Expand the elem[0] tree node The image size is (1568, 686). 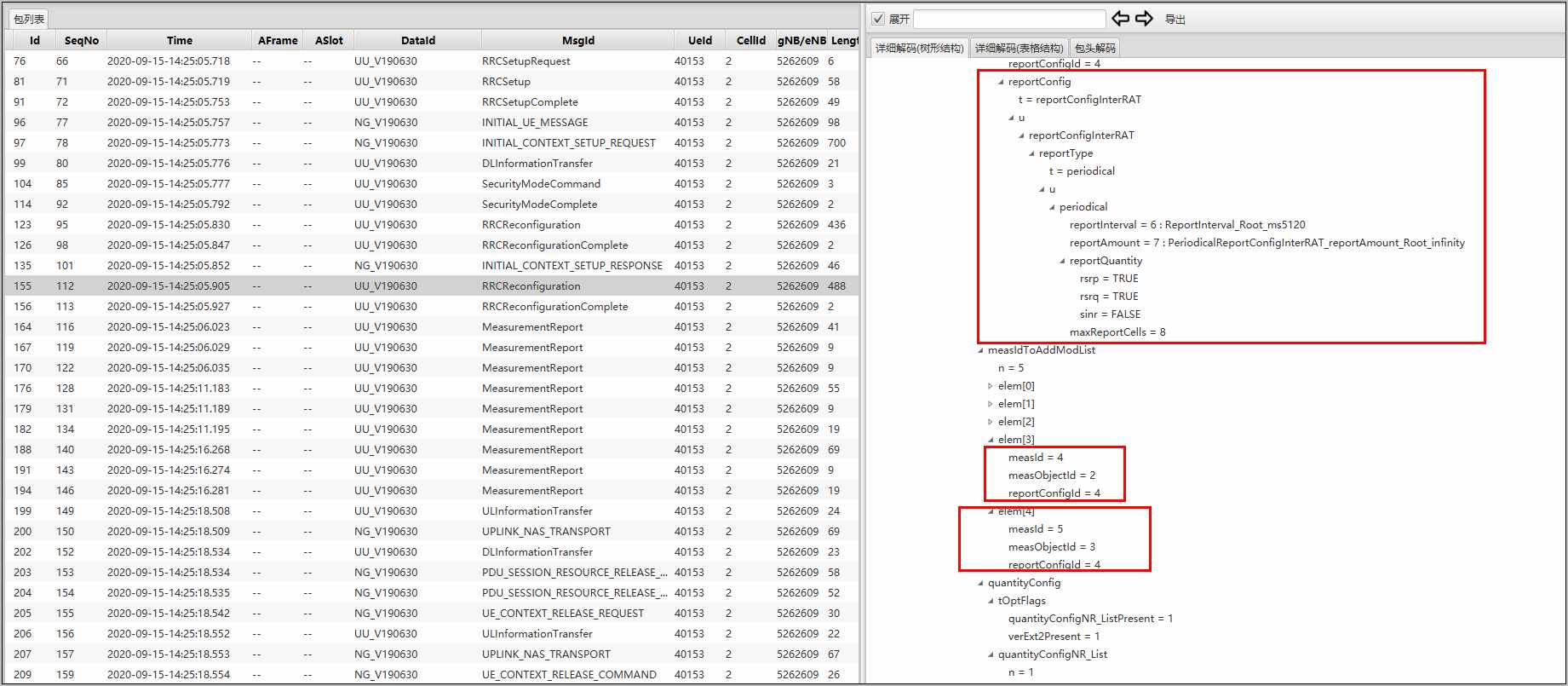coord(990,386)
